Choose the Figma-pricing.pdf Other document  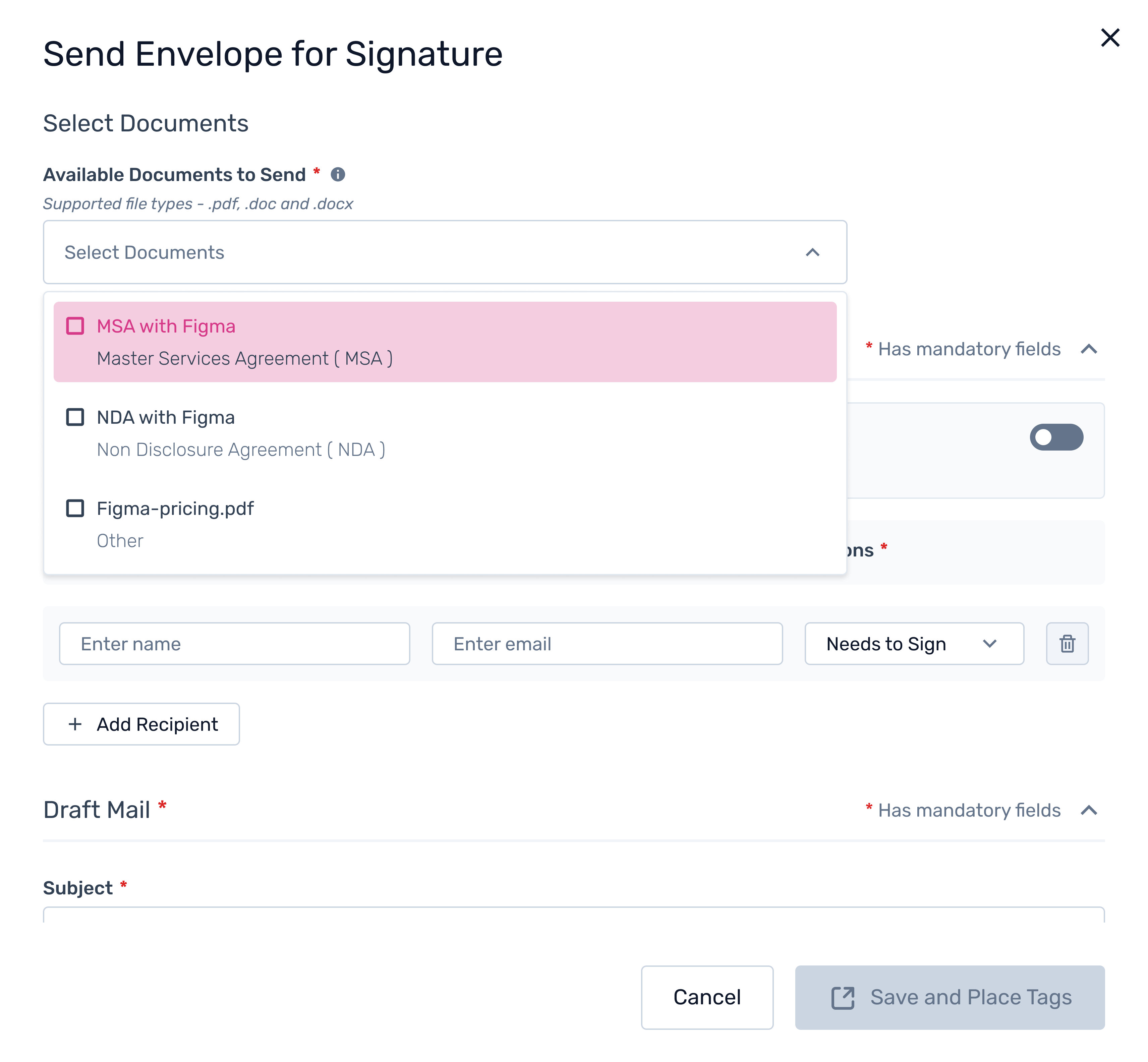[175, 524]
